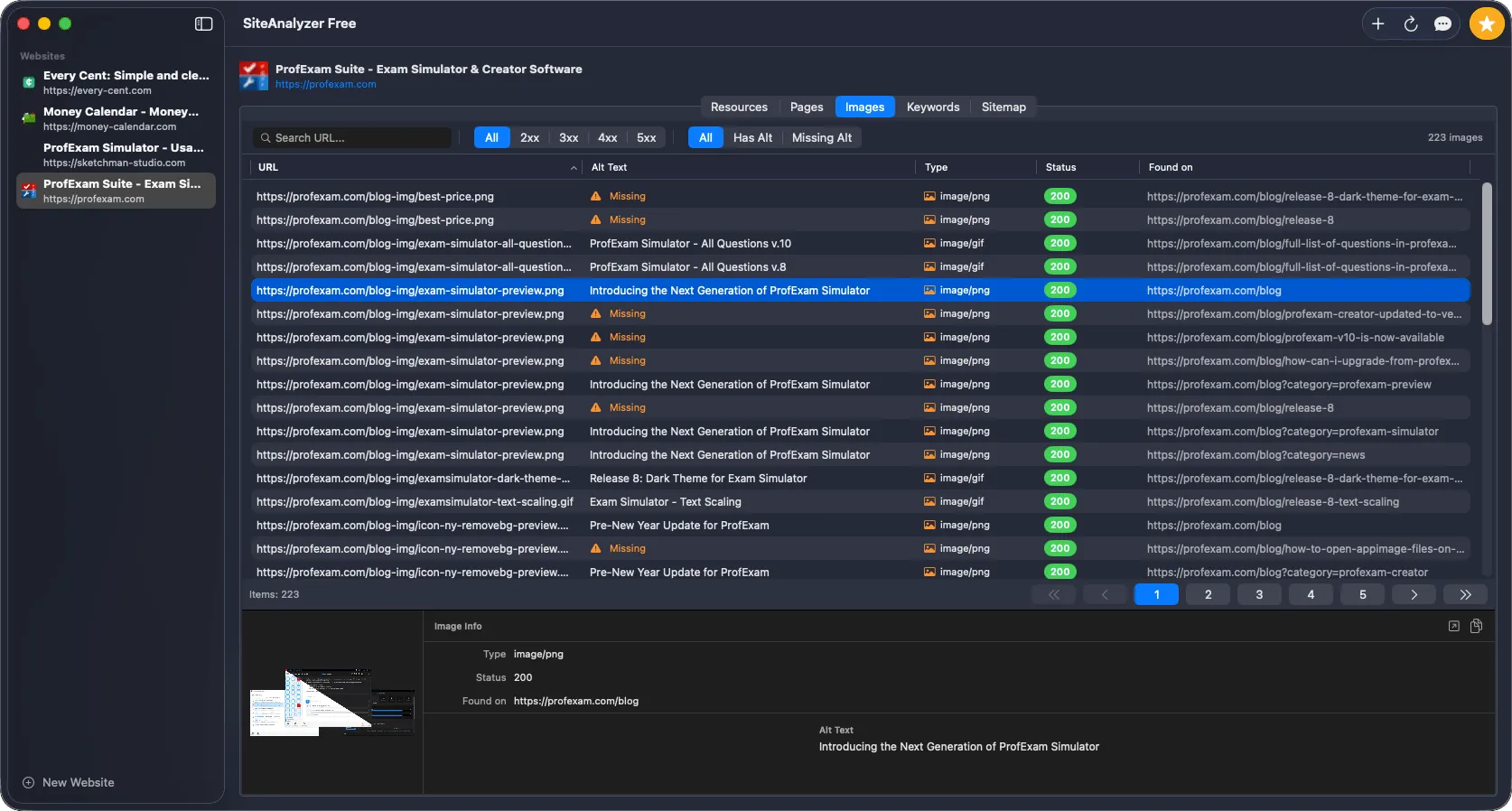This screenshot has height=811, width=1512.
Task: Select the Images tab
Action: click(864, 107)
